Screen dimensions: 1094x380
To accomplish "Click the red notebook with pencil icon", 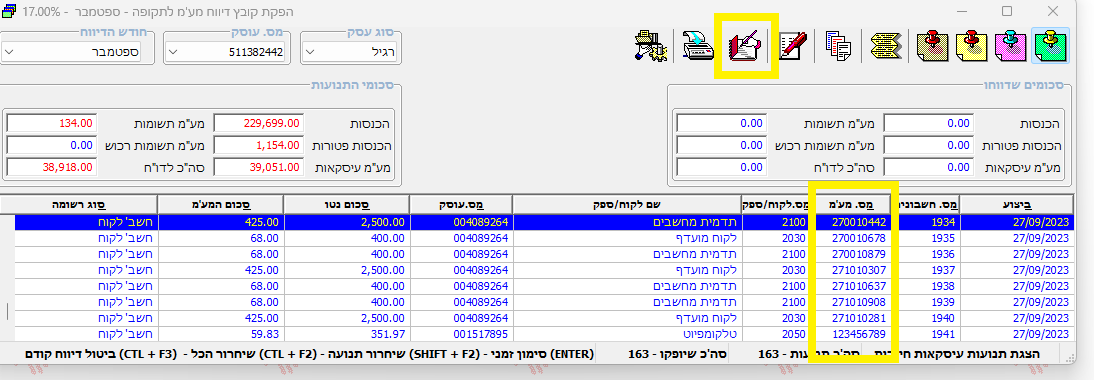I will tap(744, 47).
